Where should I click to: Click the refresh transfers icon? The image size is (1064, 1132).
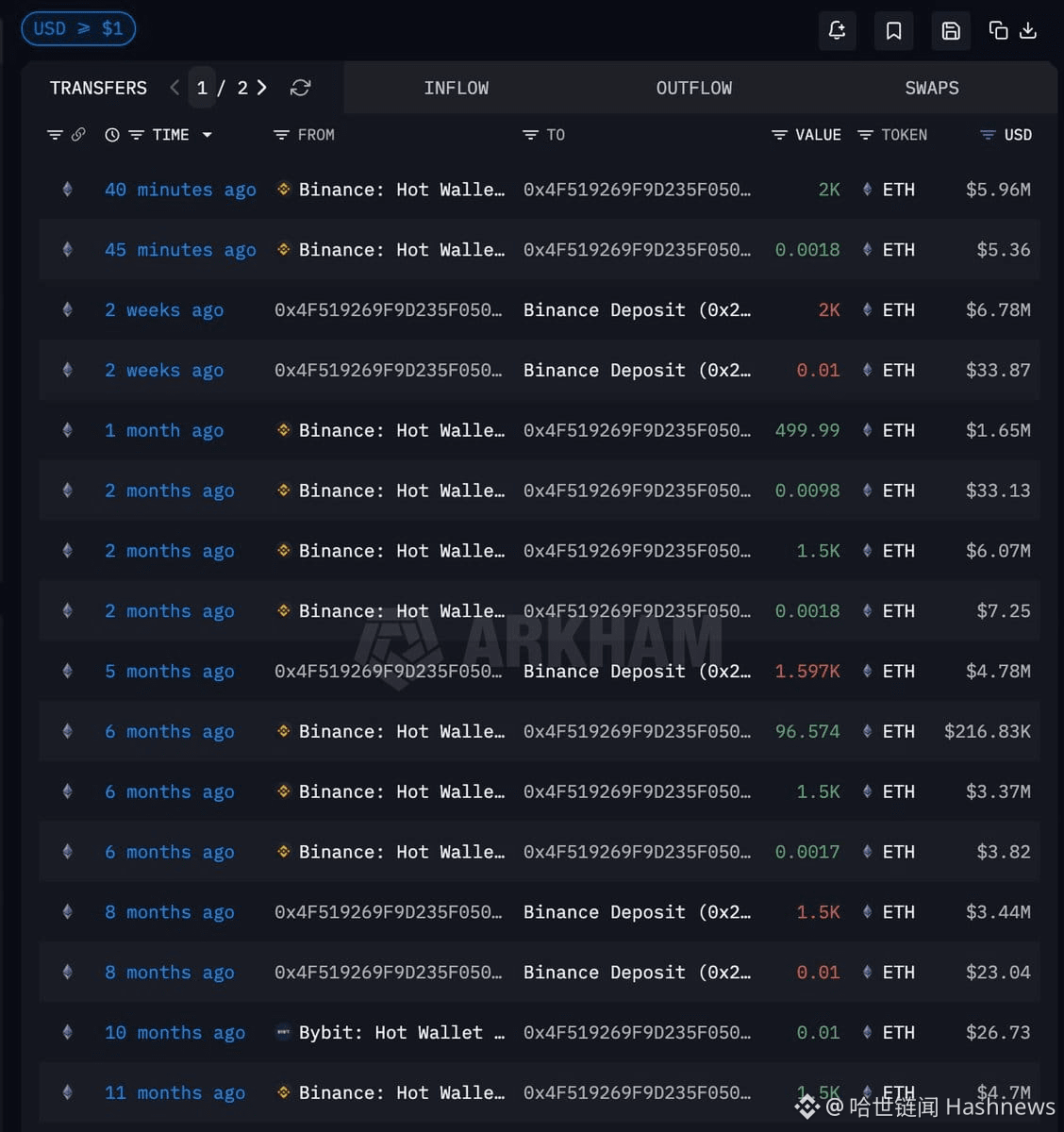tap(300, 88)
